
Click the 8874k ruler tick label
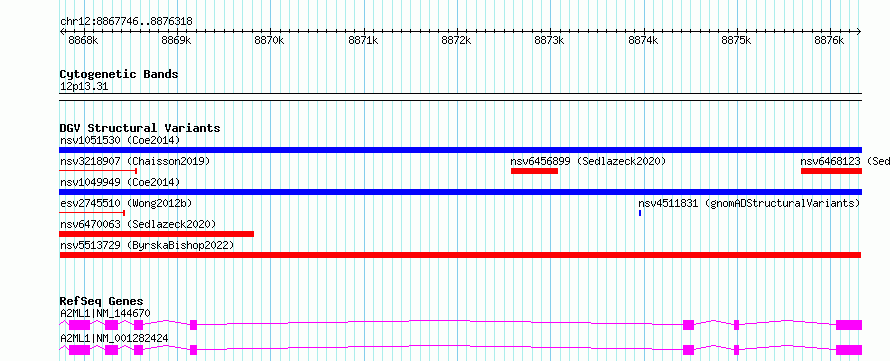pyautogui.click(x=643, y=41)
